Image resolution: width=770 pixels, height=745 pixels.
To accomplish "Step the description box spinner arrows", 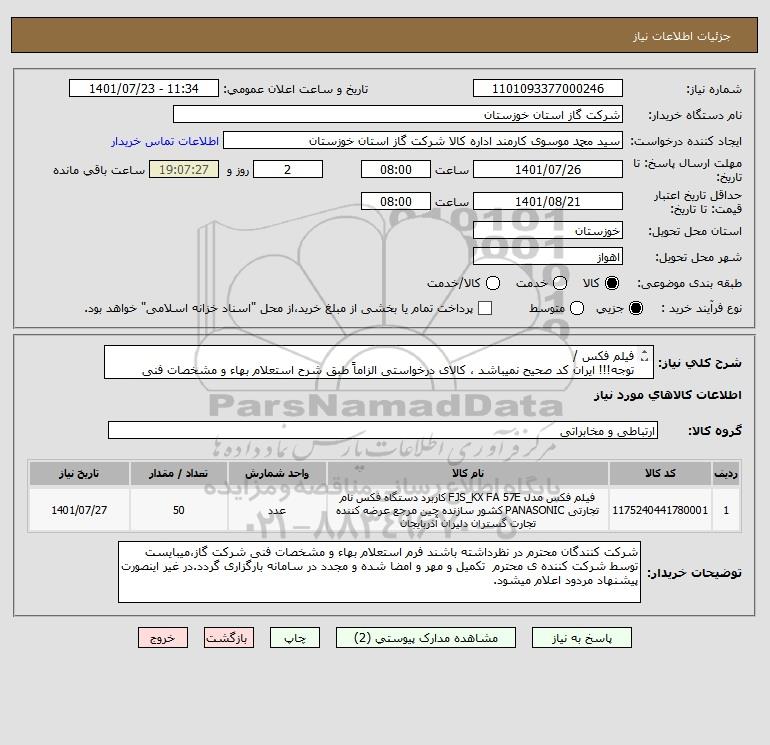I will (x=645, y=355).
